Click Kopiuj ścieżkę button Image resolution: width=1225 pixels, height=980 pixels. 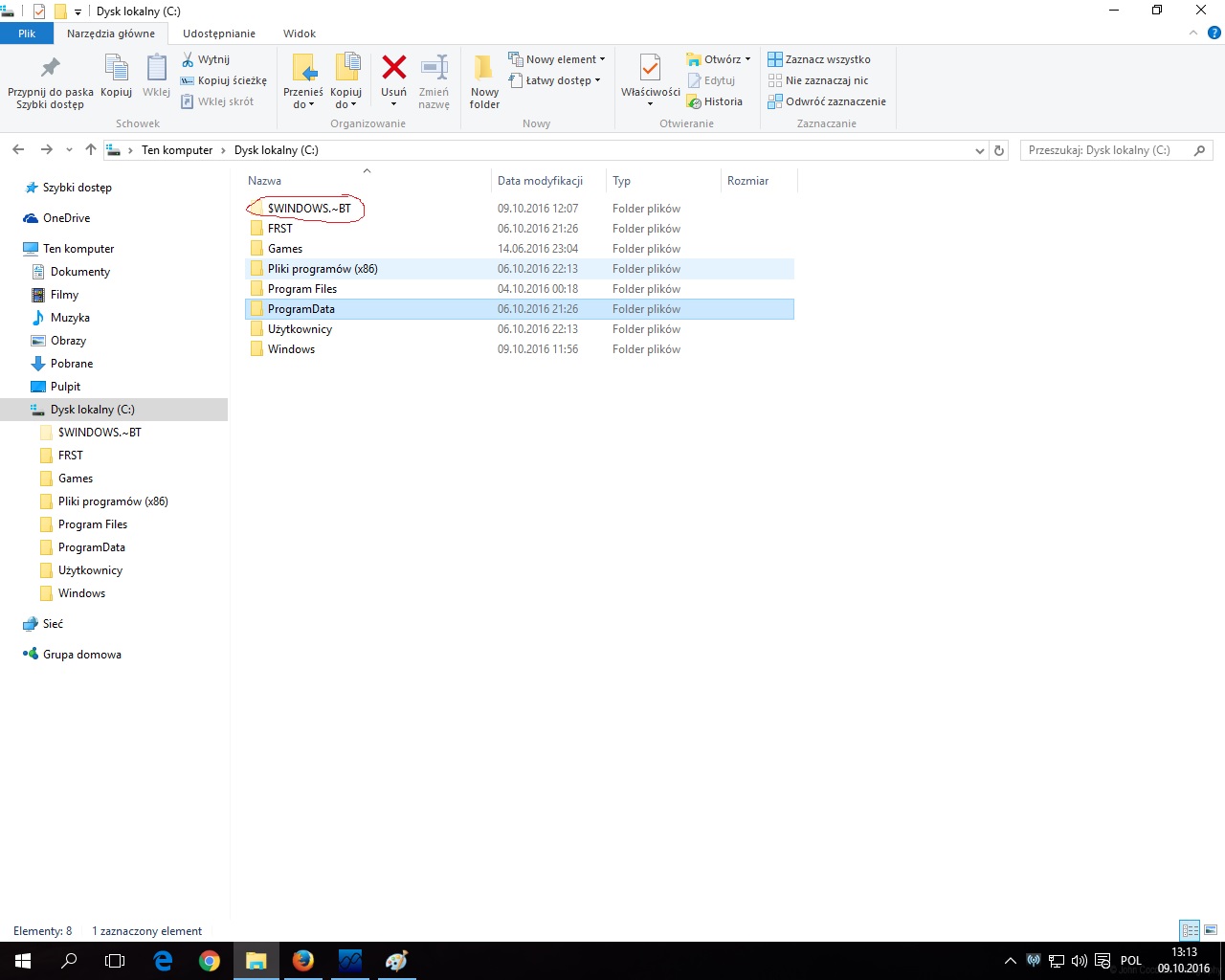point(224,80)
